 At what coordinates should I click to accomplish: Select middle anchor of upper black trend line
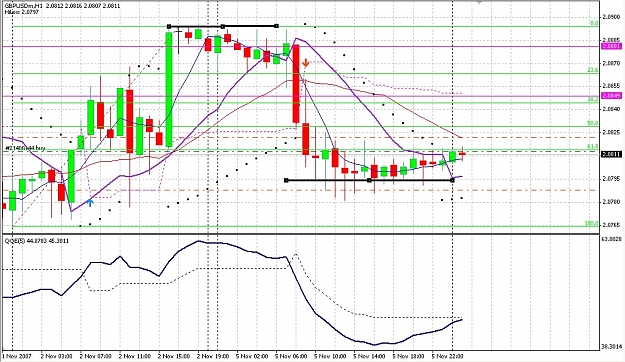point(222,27)
